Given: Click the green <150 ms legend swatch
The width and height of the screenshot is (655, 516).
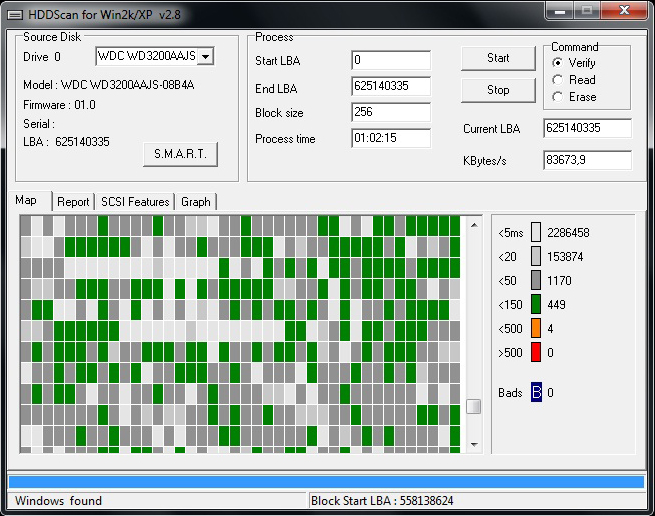Looking at the screenshot, I should [536, 304].
